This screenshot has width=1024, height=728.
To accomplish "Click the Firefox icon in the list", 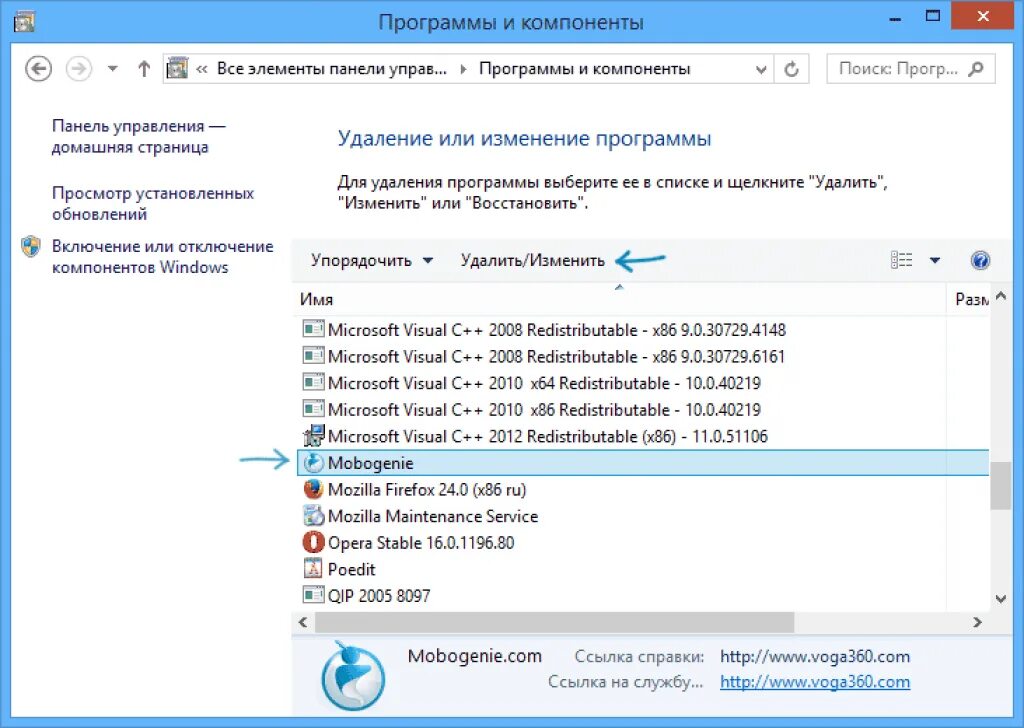I will tap(313, 489).
